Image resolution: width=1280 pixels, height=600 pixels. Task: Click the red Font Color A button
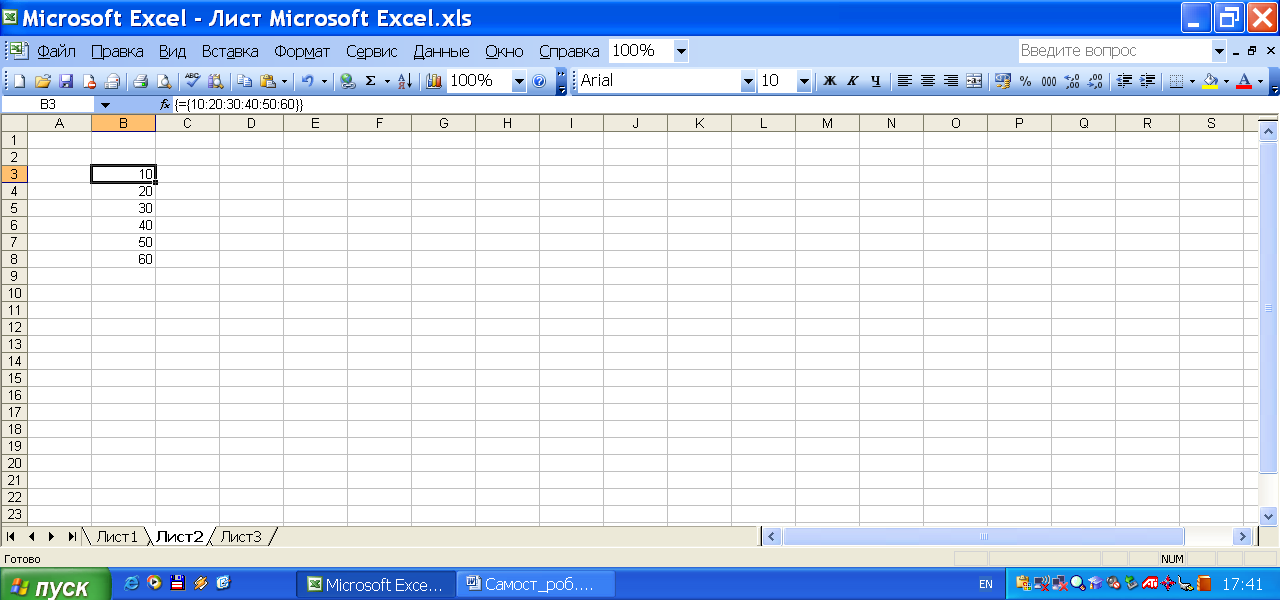pos(1244,81)
